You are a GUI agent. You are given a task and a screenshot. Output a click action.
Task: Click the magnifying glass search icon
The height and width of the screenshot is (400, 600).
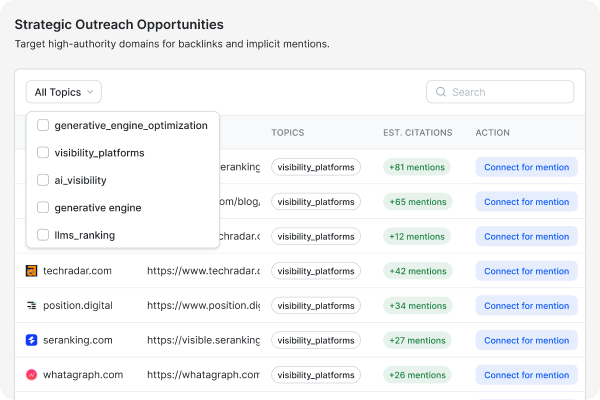tap(440, 92)
